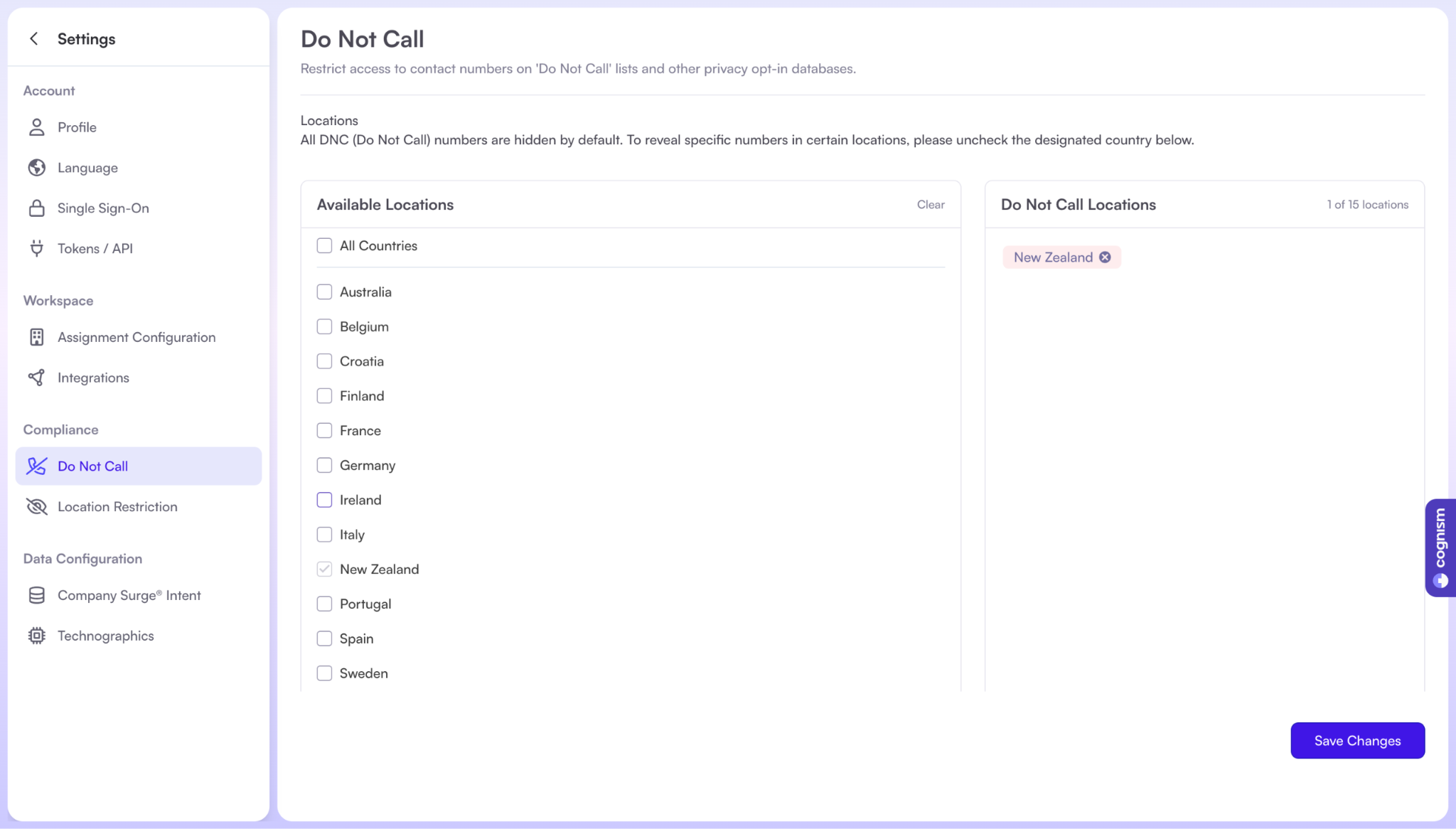Viewport: 1456px width, 829px height.
Task: Open Assignment Configuration settings
Action: (136, 338)
